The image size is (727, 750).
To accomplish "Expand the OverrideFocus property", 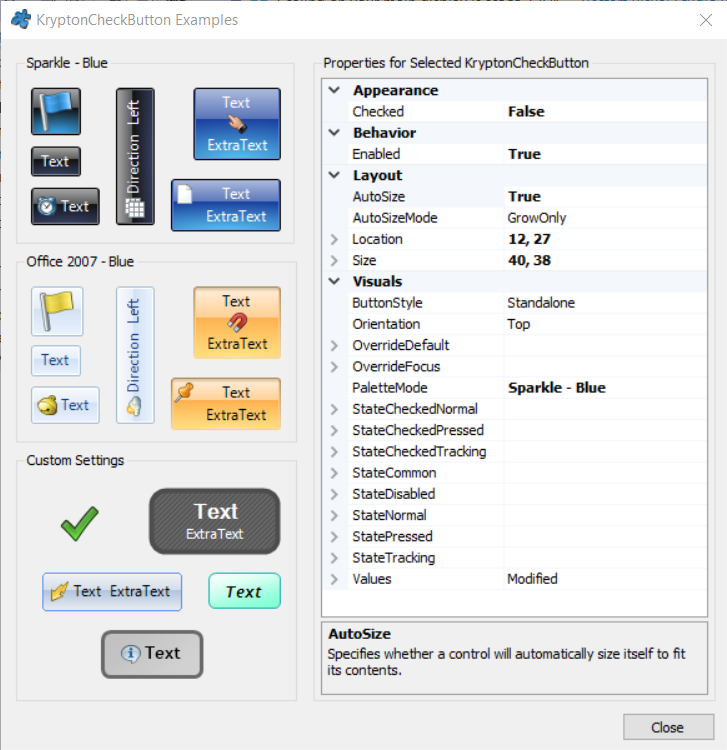I will [x=334, y=366].
